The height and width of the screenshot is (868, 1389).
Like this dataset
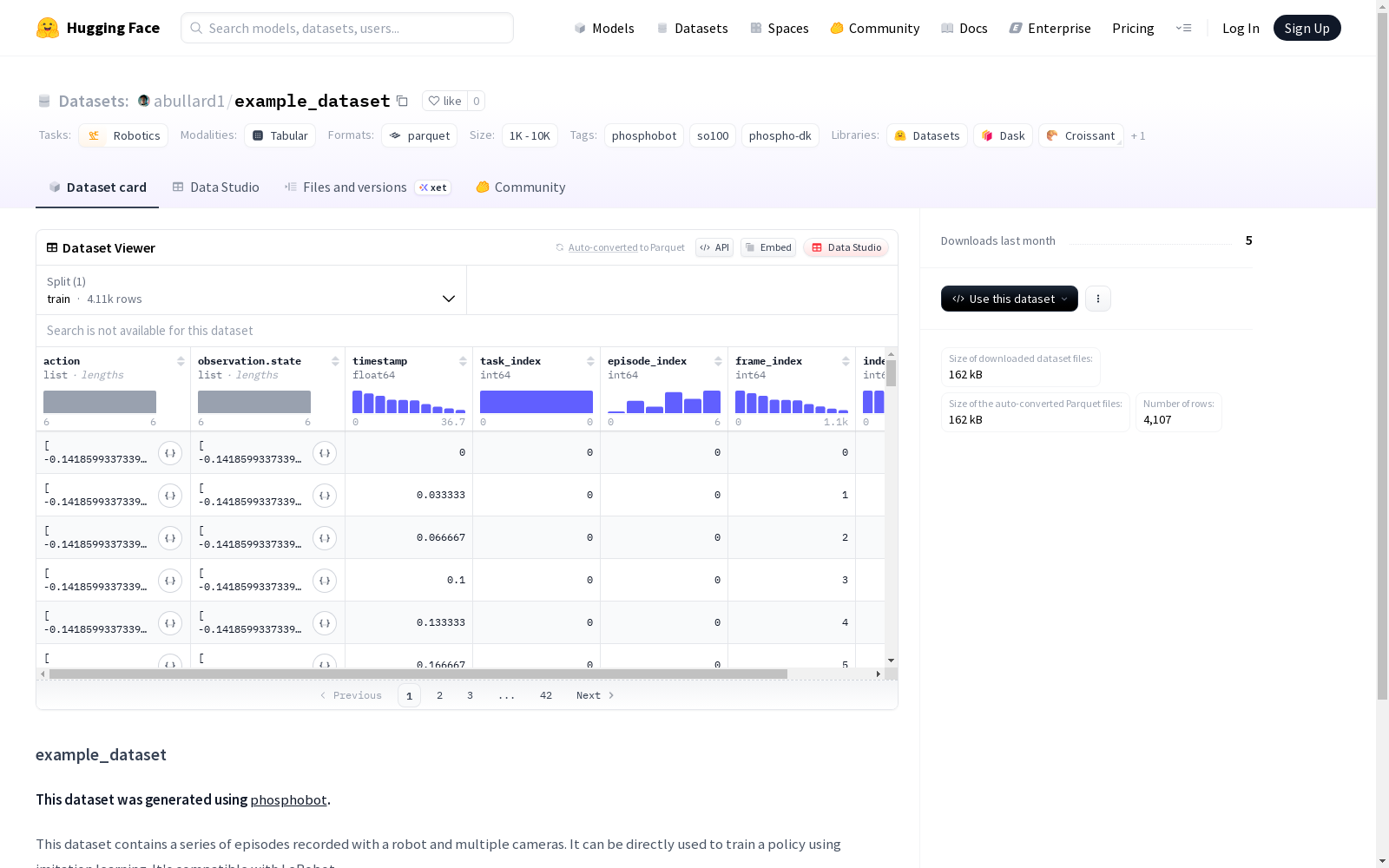[444, 101]
